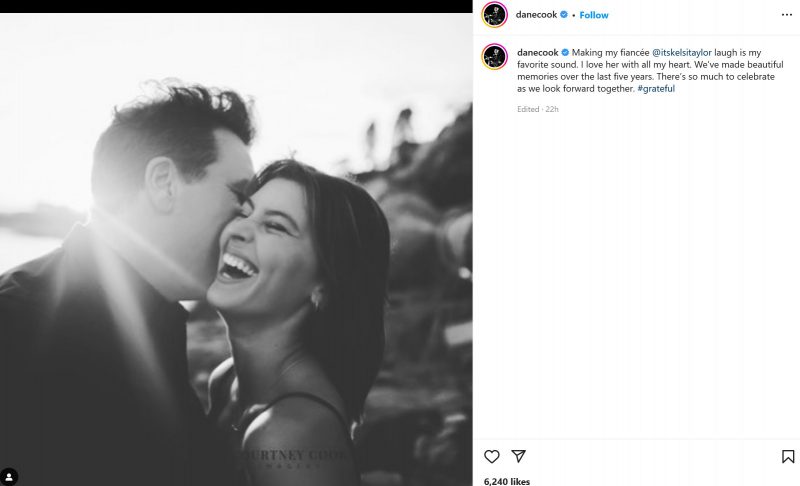This screenshot has width=800, height=486.
Task: Click the Edited label under the caption
Action: 528,109
